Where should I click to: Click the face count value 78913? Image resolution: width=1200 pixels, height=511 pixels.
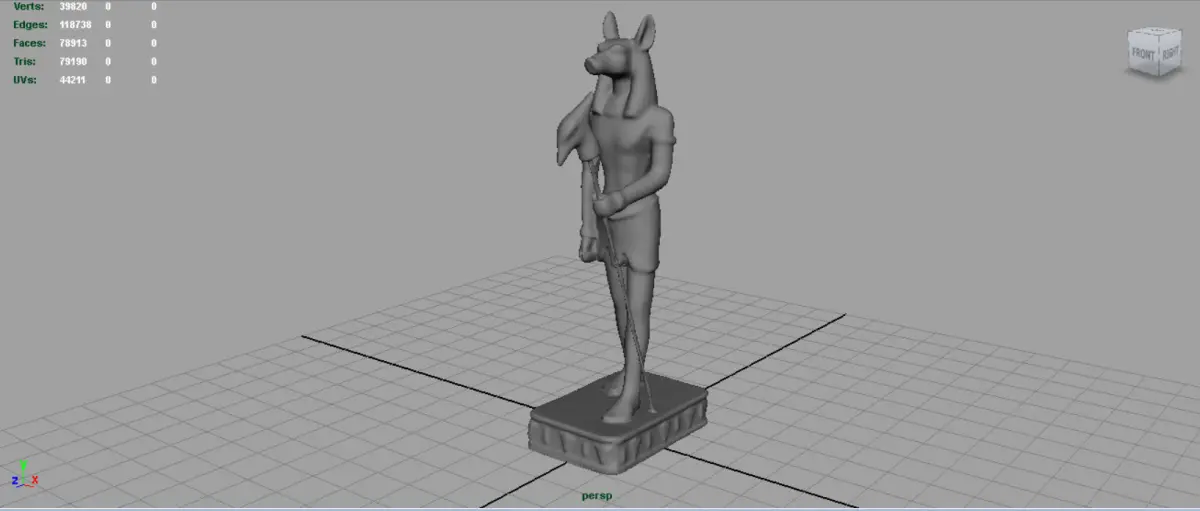coord(74,43)
